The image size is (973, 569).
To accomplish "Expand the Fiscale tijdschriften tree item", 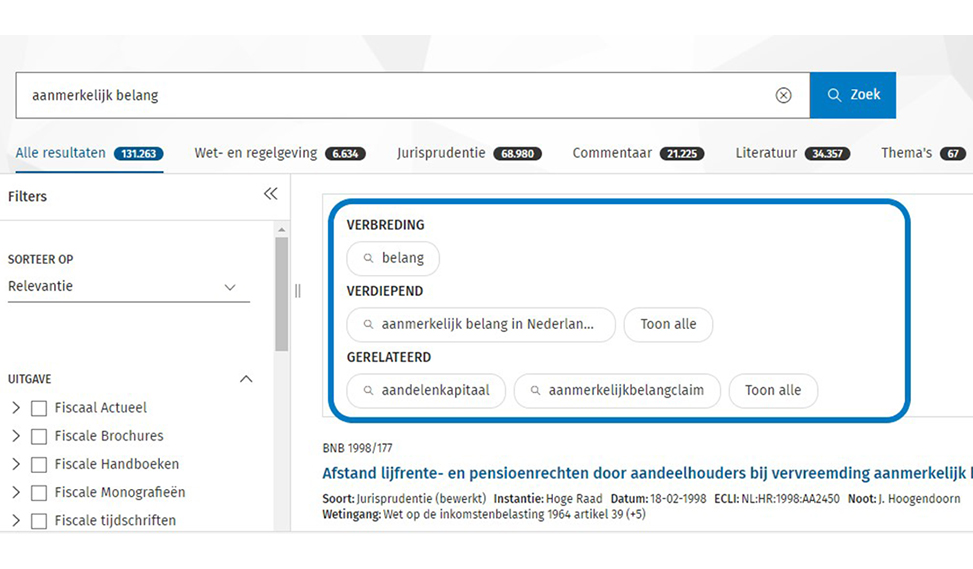I will point(15,520).
